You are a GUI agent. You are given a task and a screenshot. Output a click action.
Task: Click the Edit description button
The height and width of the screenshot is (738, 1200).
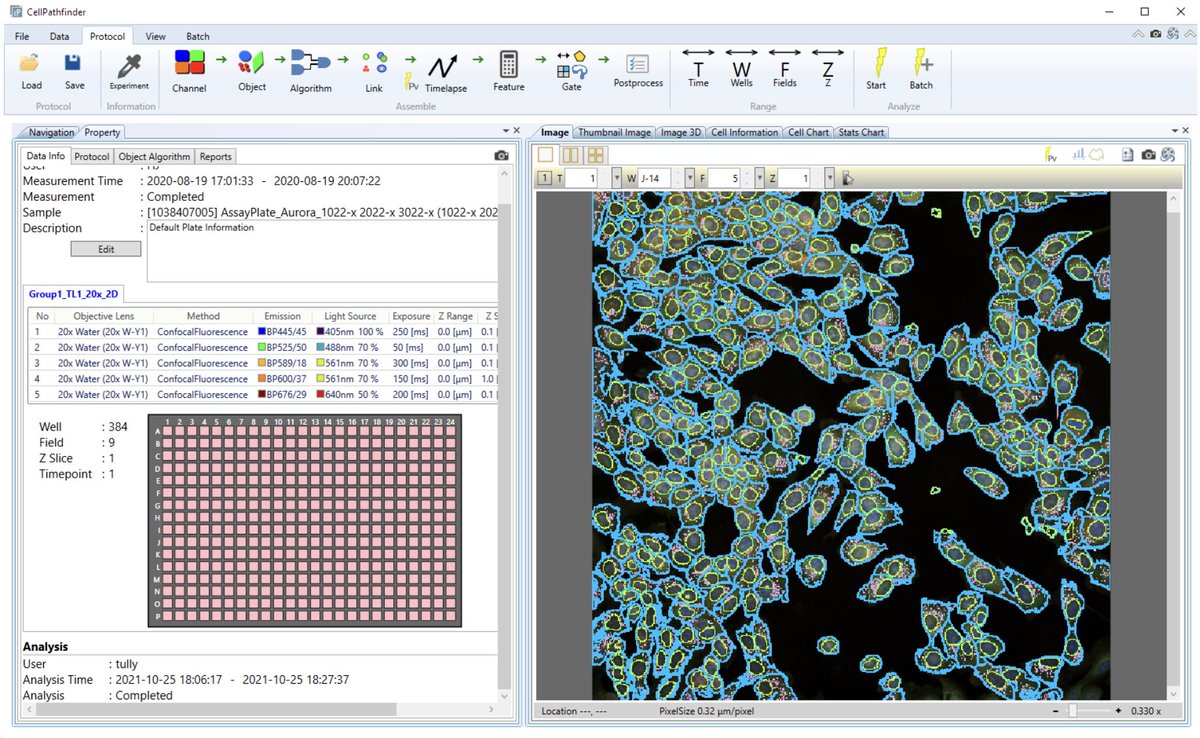pos(106,249)
